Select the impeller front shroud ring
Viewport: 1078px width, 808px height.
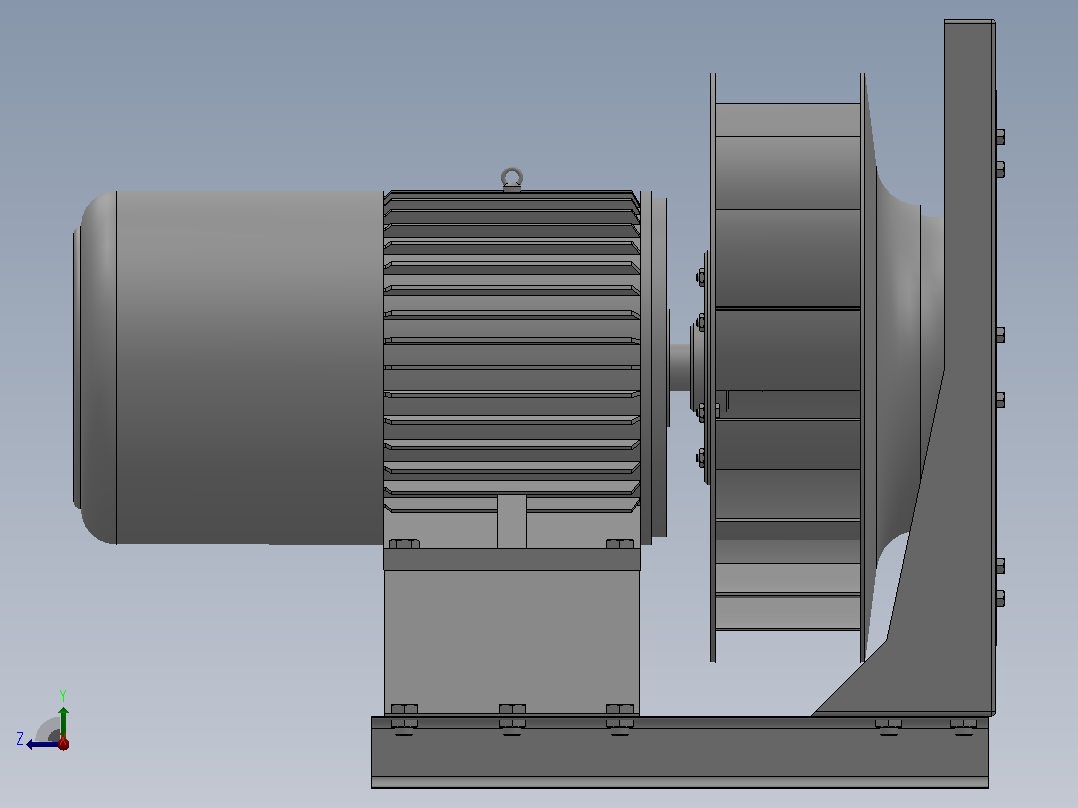point(713,368)
